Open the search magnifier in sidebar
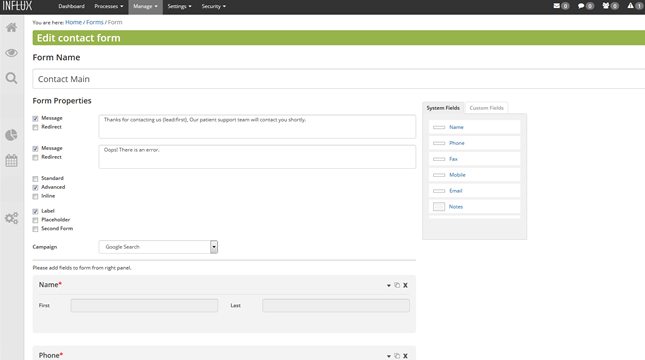645x360 pixels. 12,78
